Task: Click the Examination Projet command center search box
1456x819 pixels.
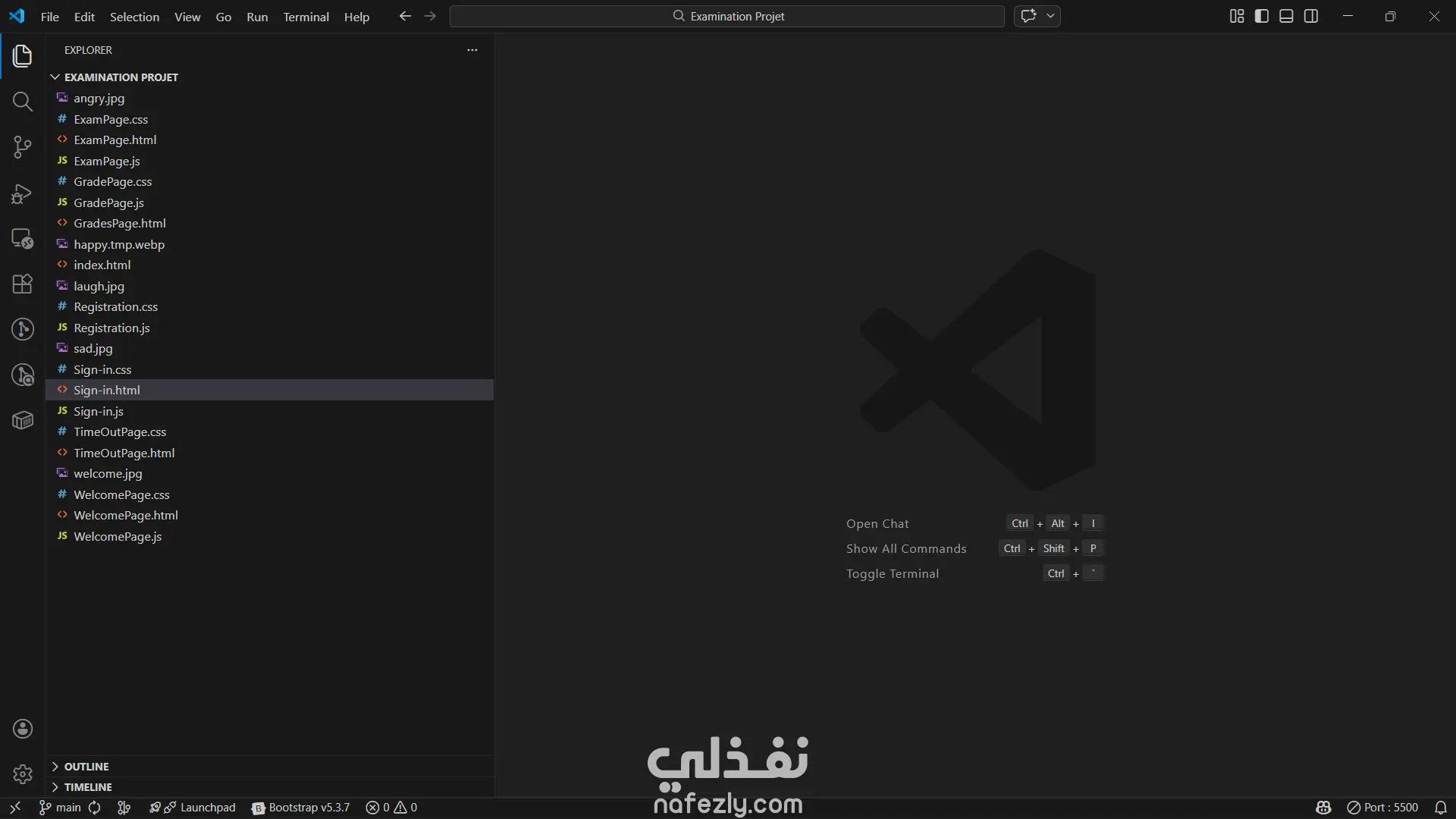Action: click(726, 16)
